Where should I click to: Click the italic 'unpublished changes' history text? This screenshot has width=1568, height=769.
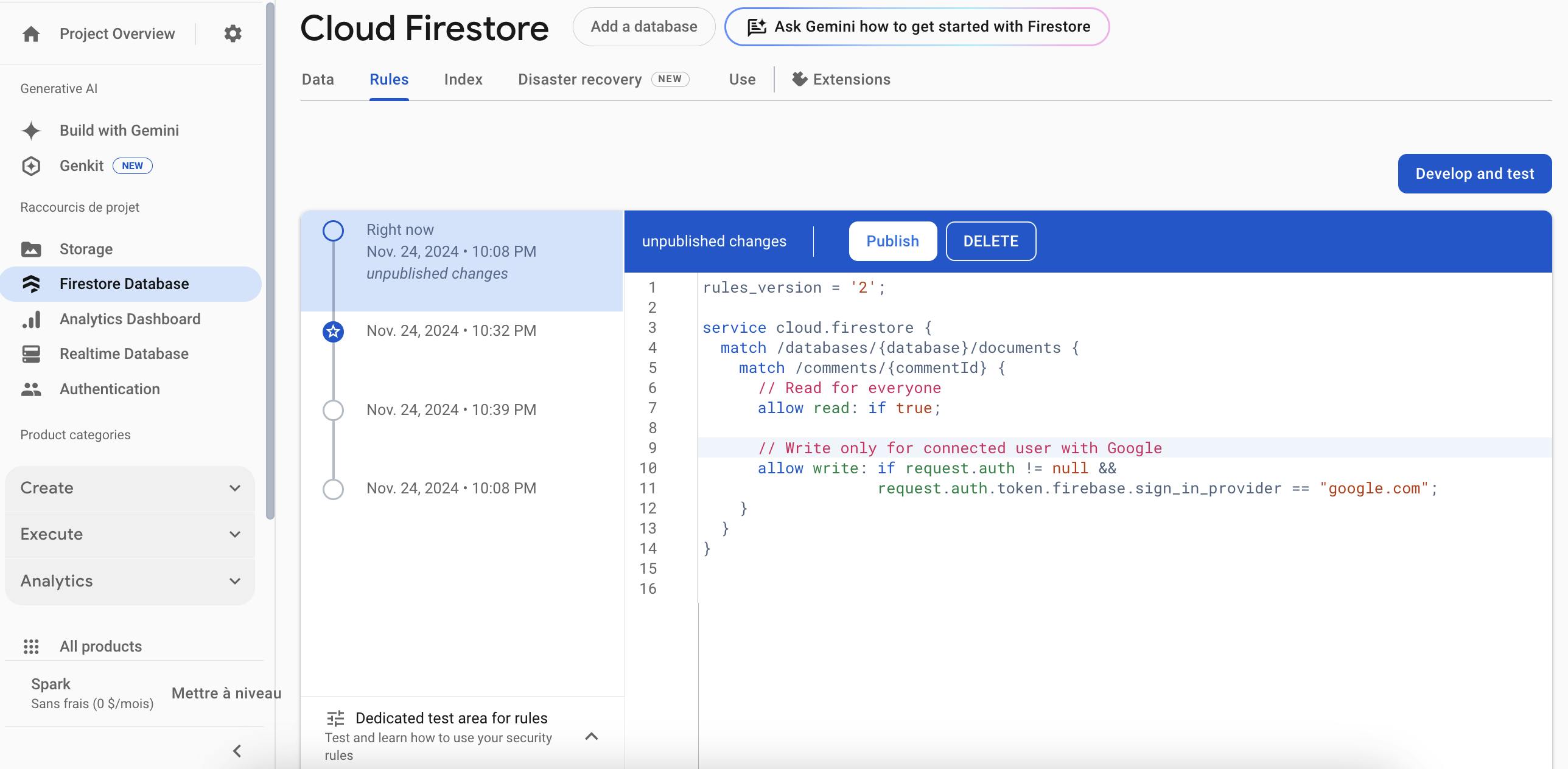[437, 274]
